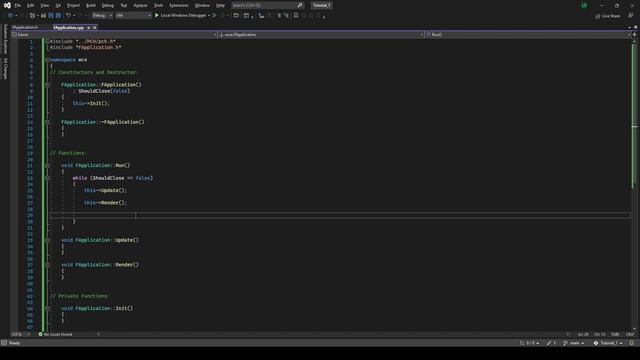
Task: Click the comment selection toolbar icon
Action: [279, 16]
